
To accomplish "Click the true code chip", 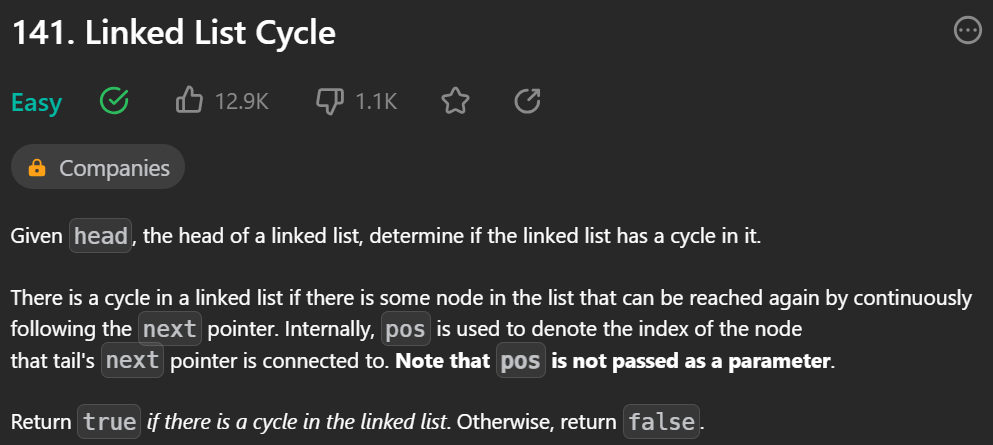I will coord(109,422).
